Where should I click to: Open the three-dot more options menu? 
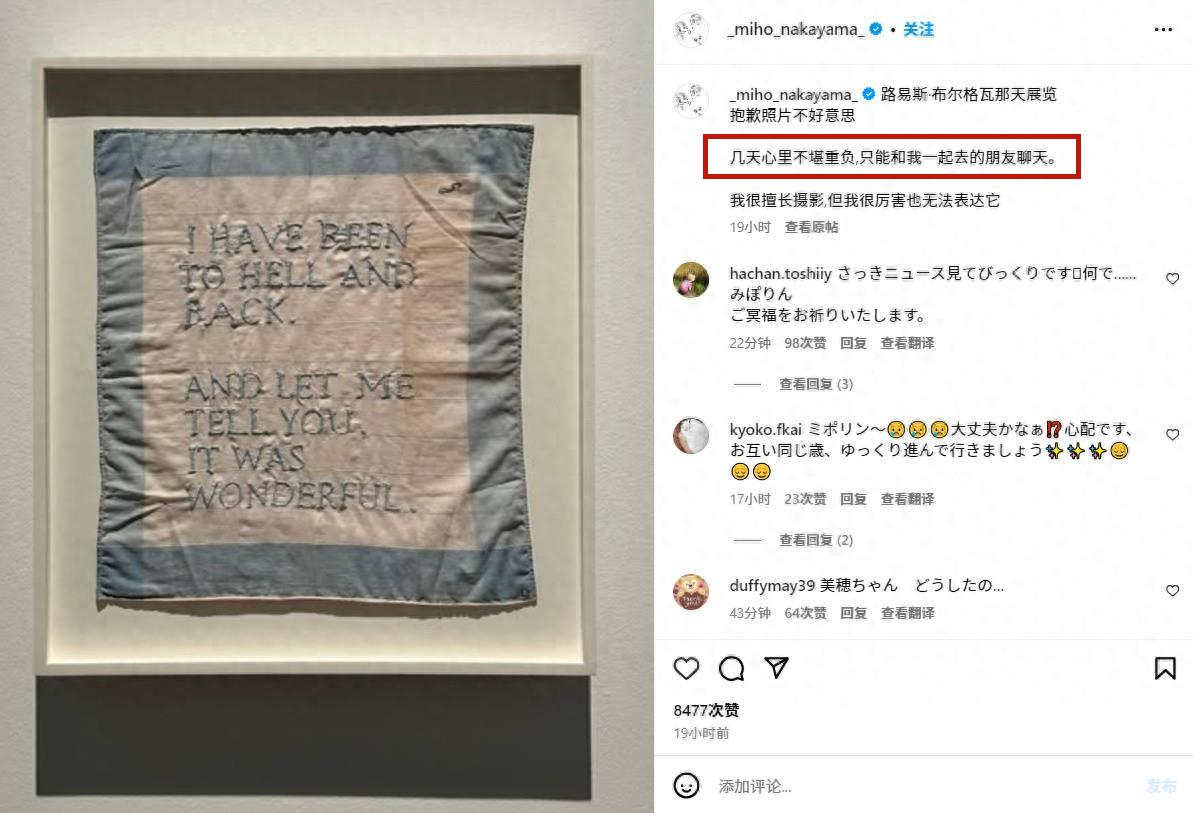point(1163,30)
